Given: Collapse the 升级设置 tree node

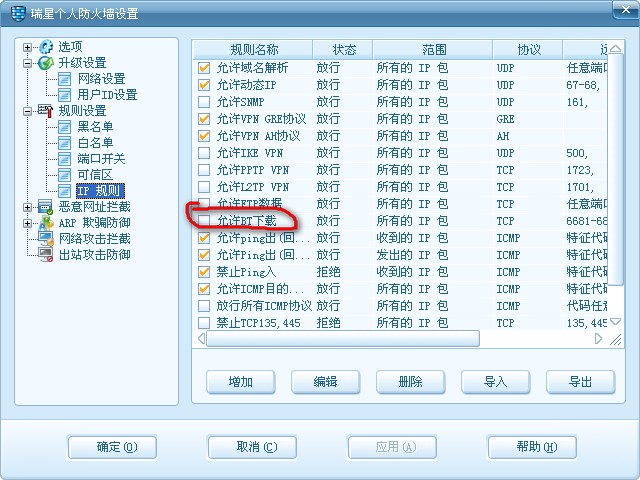Looking at the screenshot, I should click(x=27, y=63).
